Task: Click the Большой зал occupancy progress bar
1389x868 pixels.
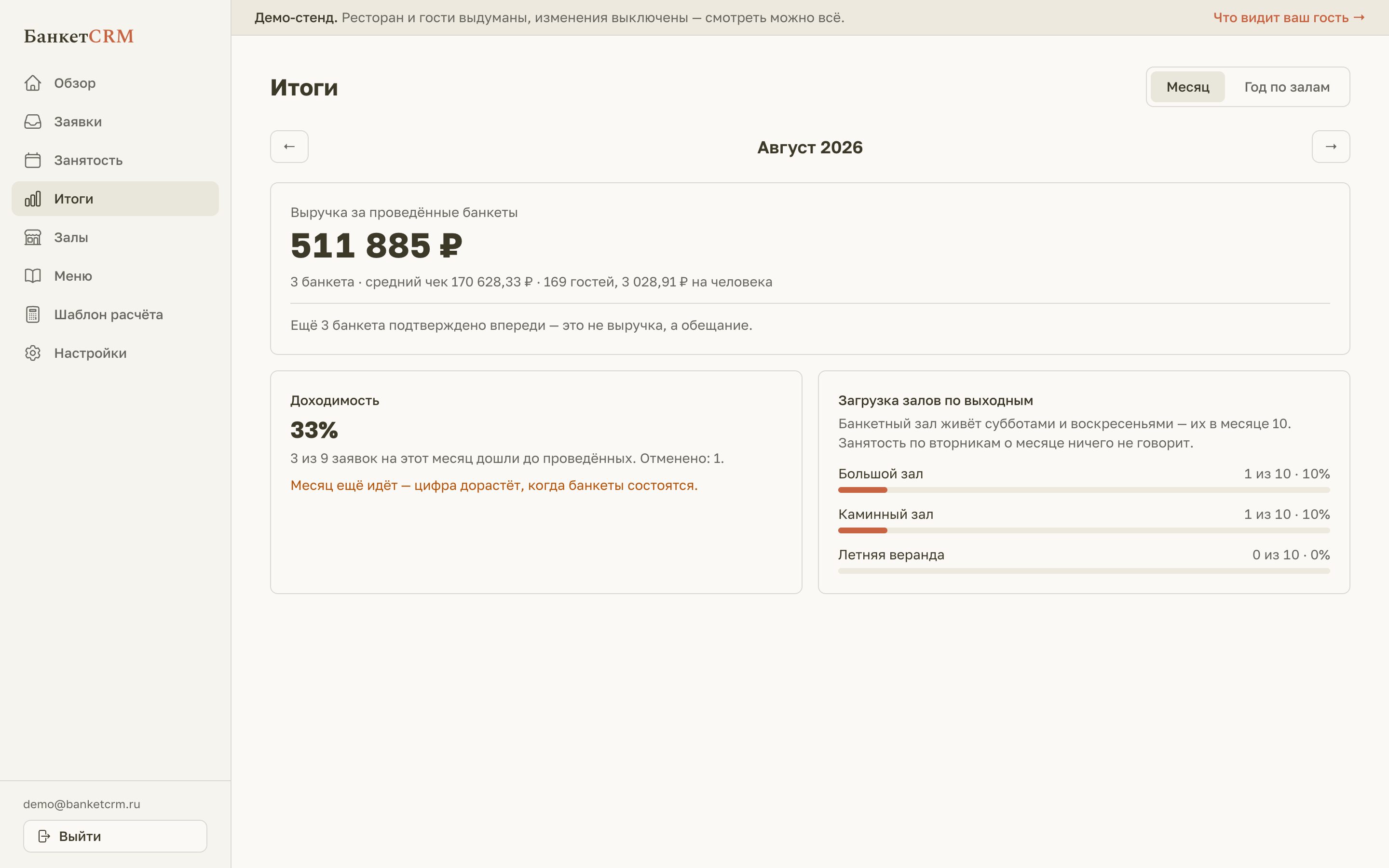Action: click(x=1084, y=489)
